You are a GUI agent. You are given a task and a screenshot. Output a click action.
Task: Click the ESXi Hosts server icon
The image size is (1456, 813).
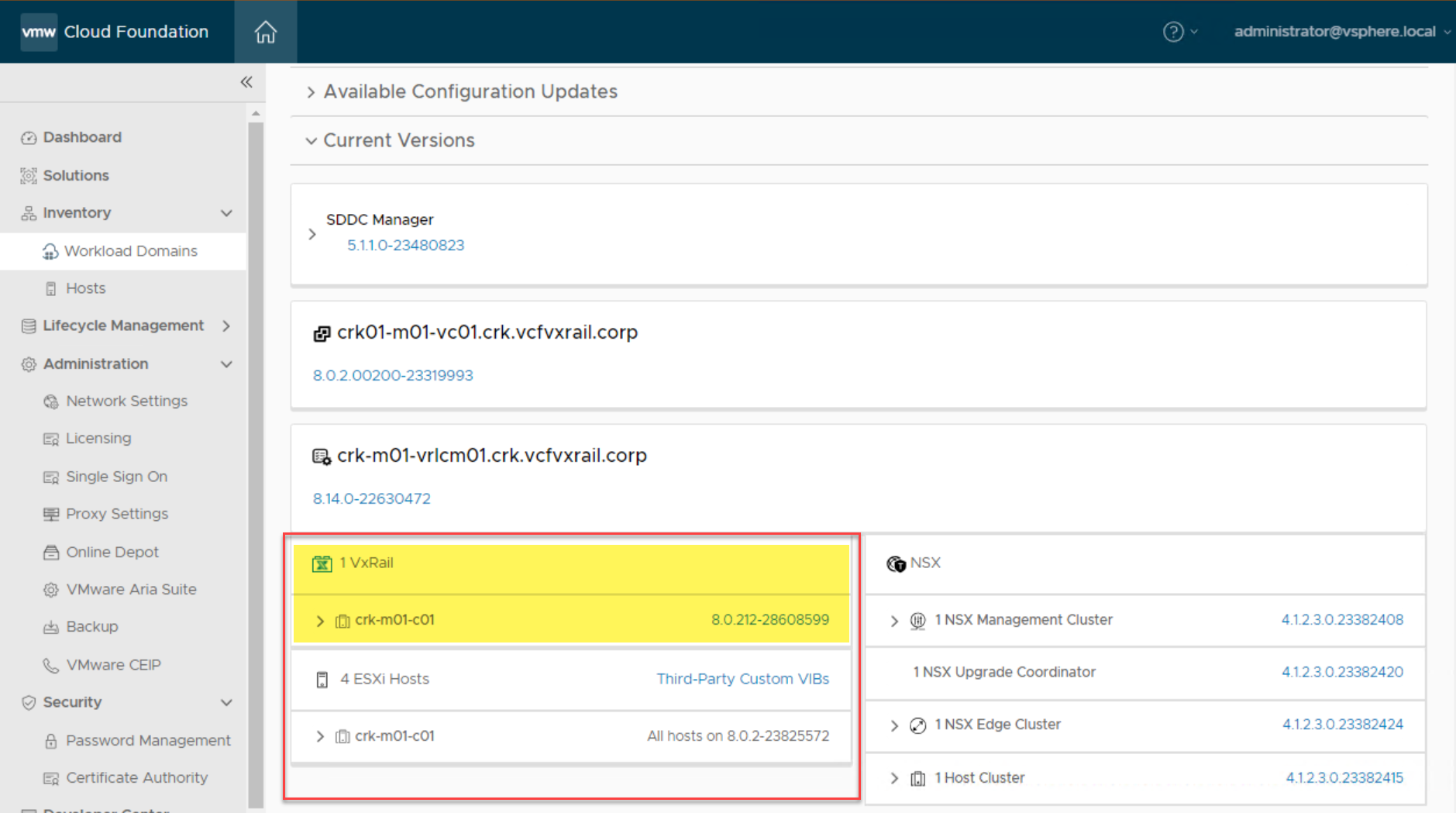pos(322,680)
